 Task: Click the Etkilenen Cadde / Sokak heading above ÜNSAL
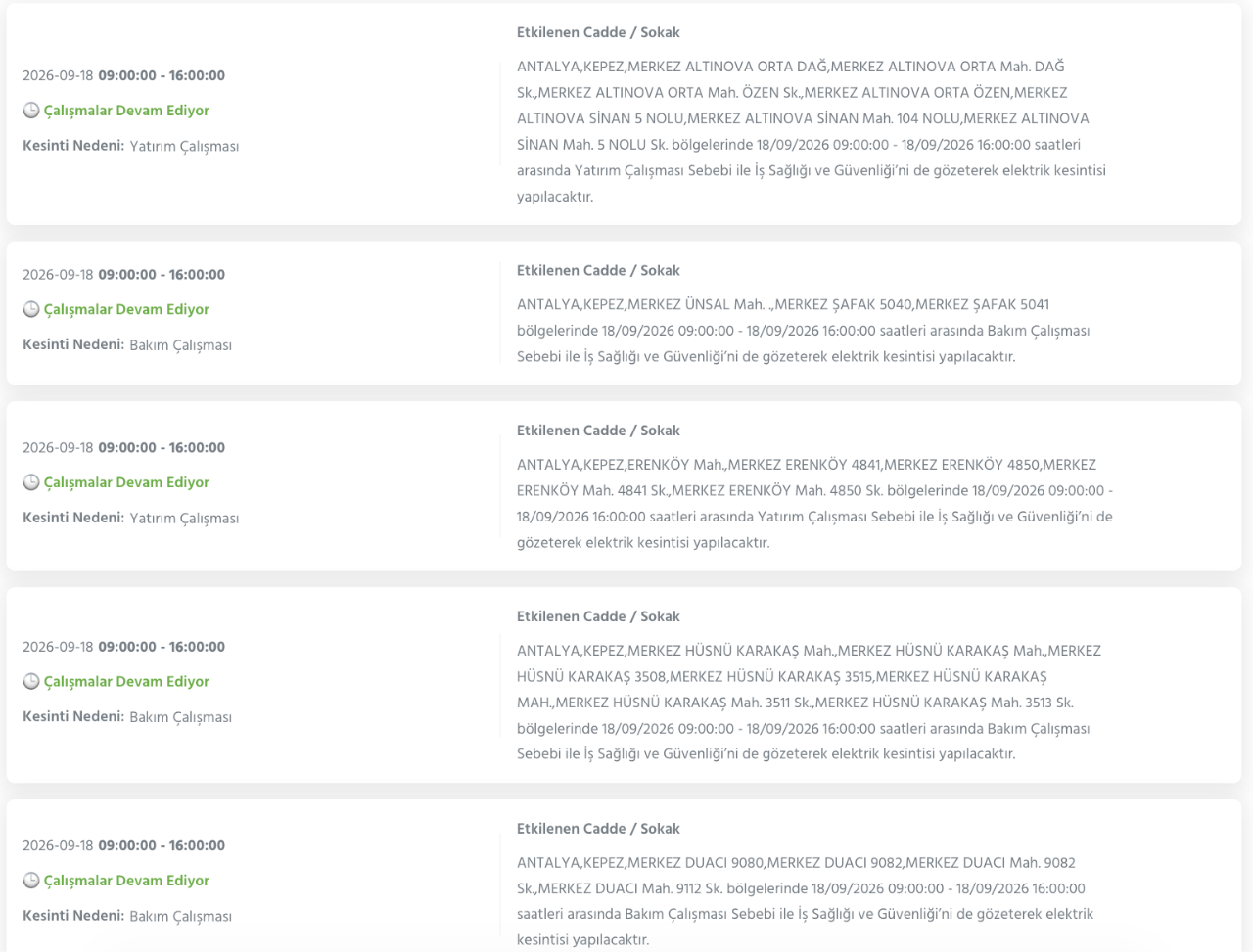tap(598, 270)
